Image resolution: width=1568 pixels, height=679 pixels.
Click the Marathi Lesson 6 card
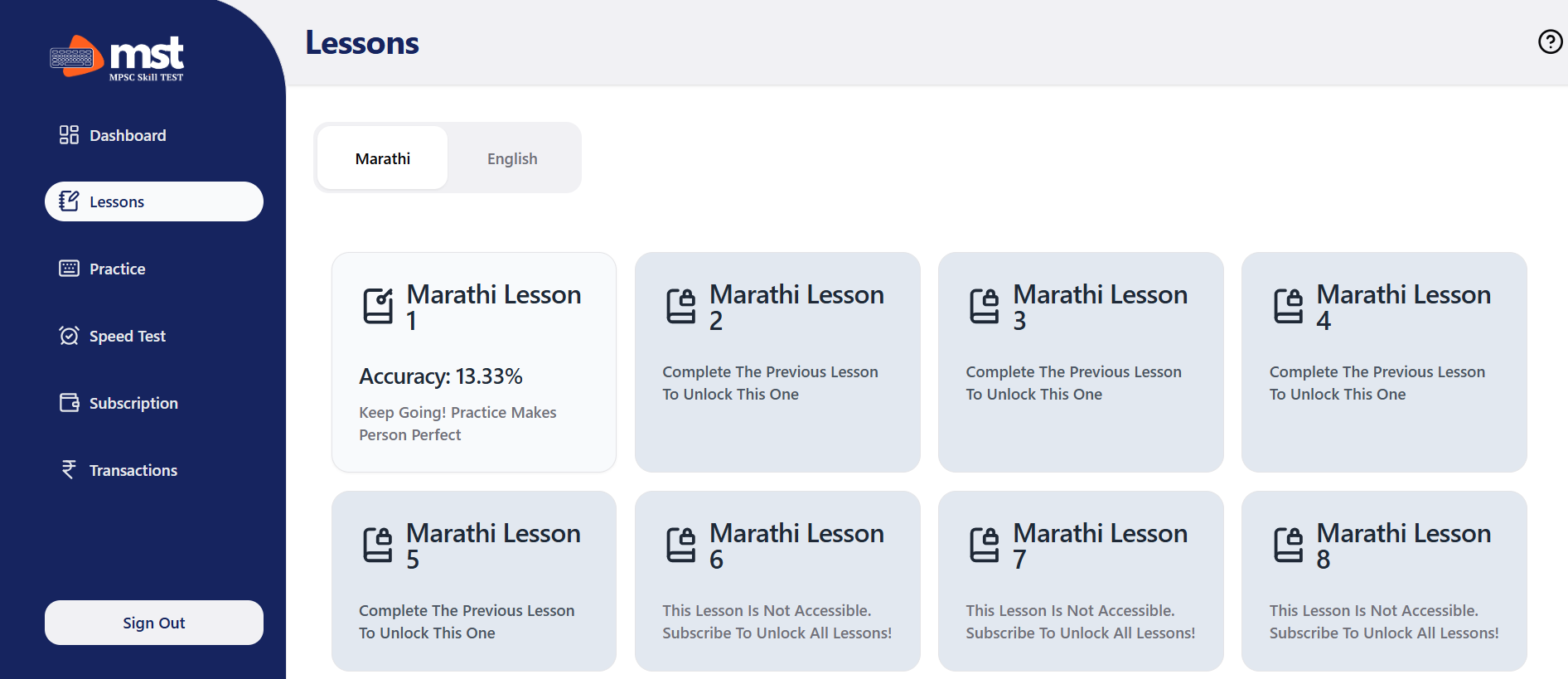pyautogui.click(x=777, y=580)
